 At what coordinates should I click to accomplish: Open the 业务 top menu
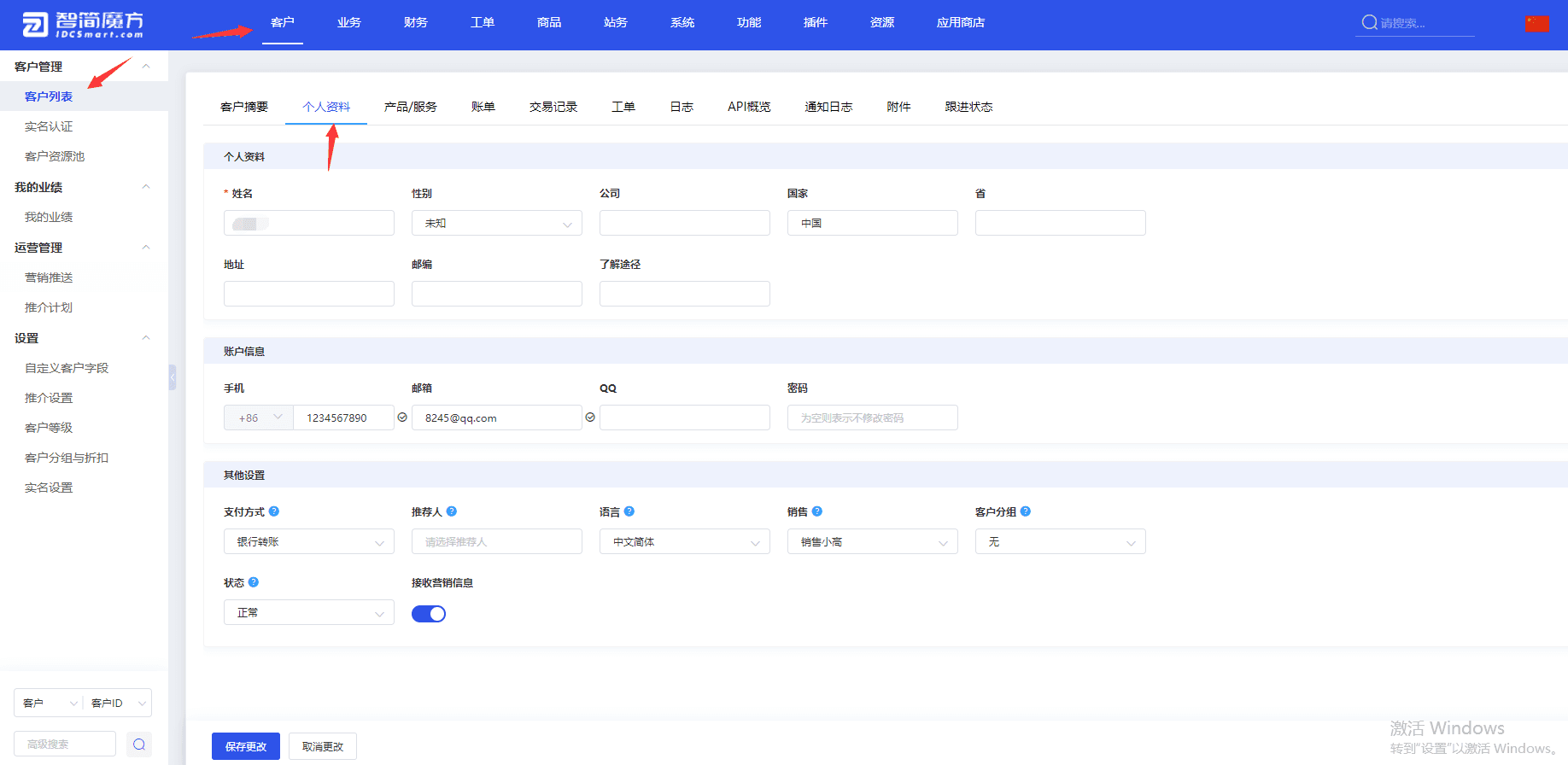[x=349, y=23]
